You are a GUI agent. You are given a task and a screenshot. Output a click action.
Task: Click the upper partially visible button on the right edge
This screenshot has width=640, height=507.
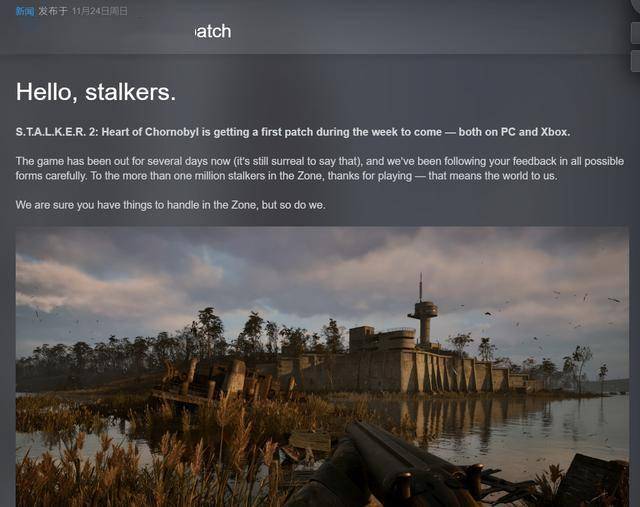point(635,33)
